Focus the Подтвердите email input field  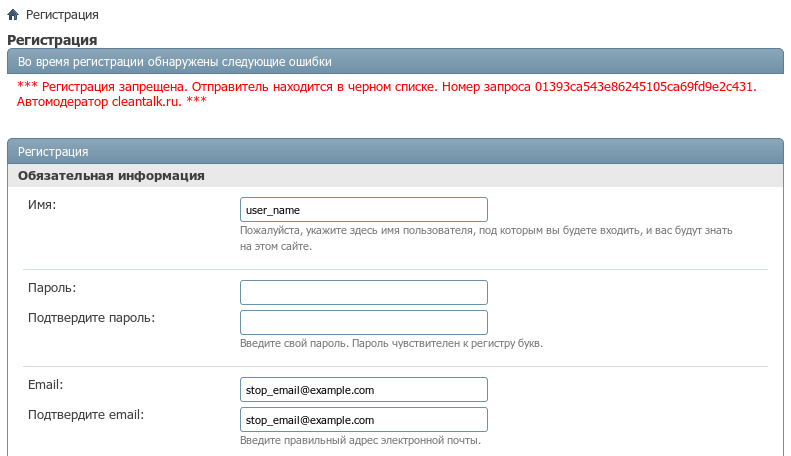click(363, 419)
